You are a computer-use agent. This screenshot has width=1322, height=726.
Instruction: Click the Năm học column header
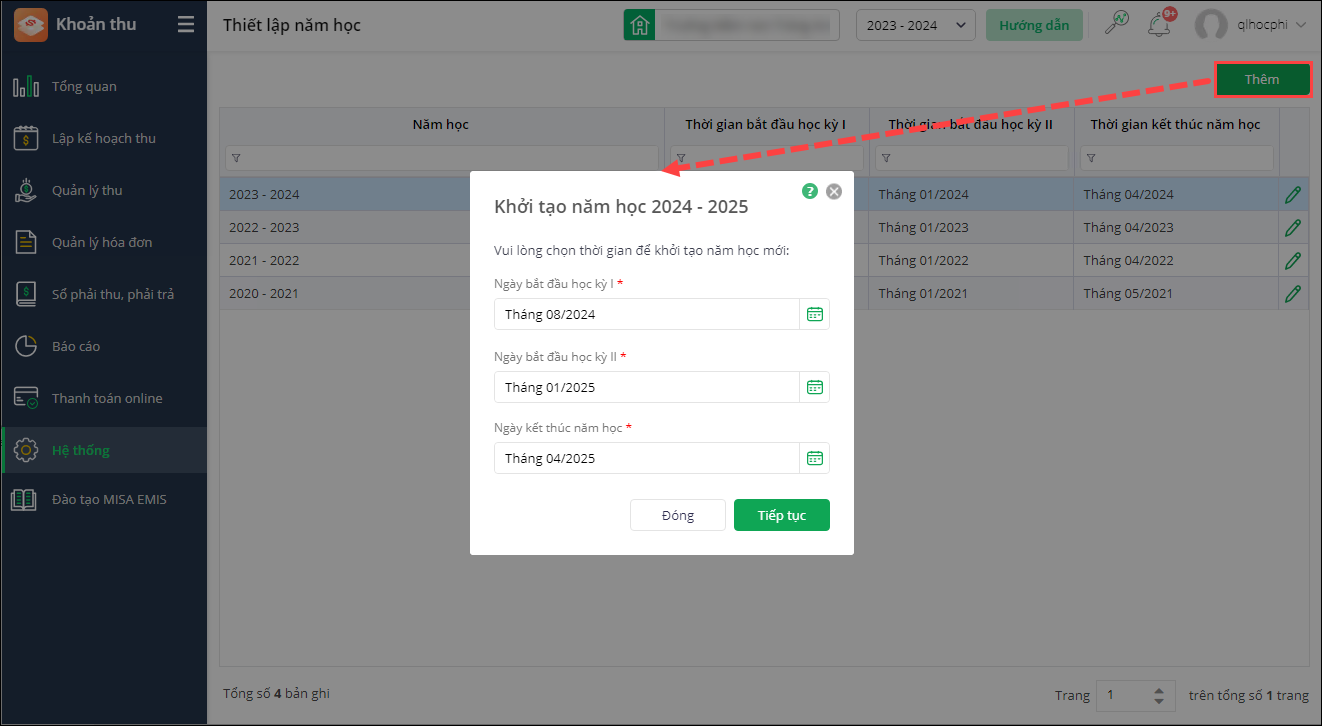tap(441, 125)
